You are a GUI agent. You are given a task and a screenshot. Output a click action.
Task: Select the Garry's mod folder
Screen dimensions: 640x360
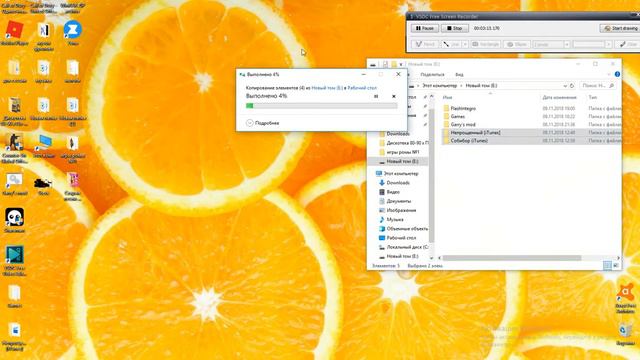(x=463, y=124)
